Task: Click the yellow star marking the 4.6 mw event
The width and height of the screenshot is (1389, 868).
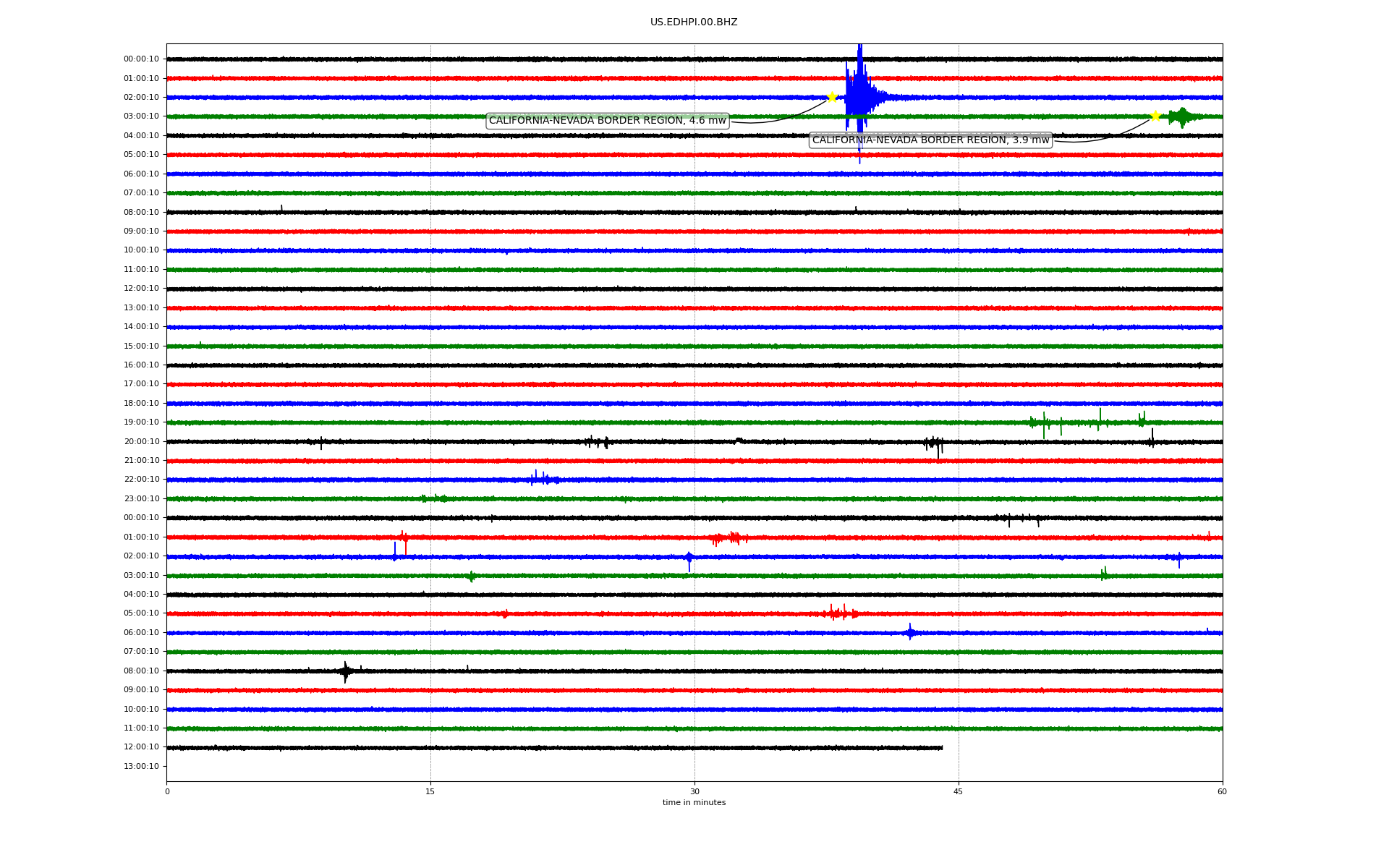Action: tap(832, 97)
